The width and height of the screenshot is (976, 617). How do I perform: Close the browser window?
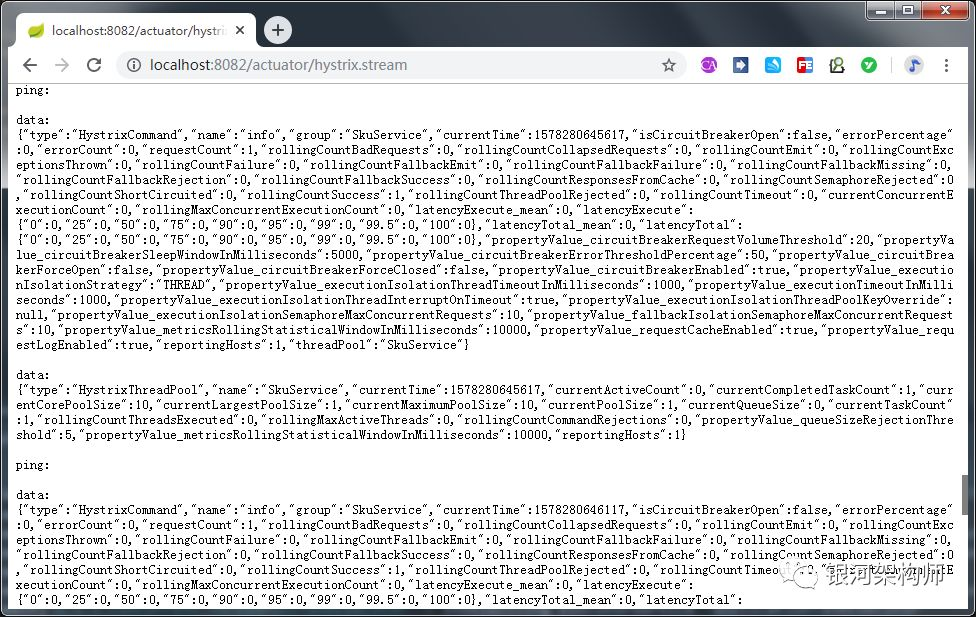[945, 11]
